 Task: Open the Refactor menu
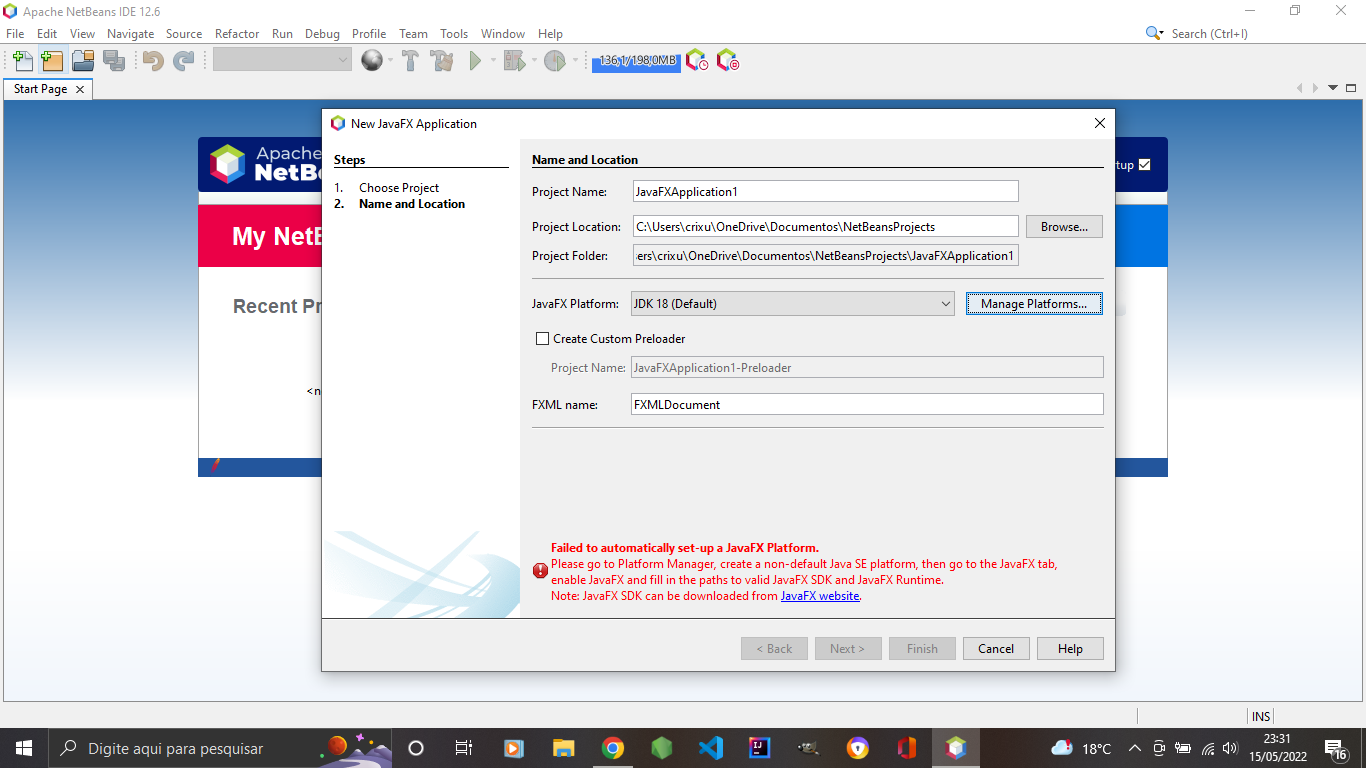pos(237,33)
